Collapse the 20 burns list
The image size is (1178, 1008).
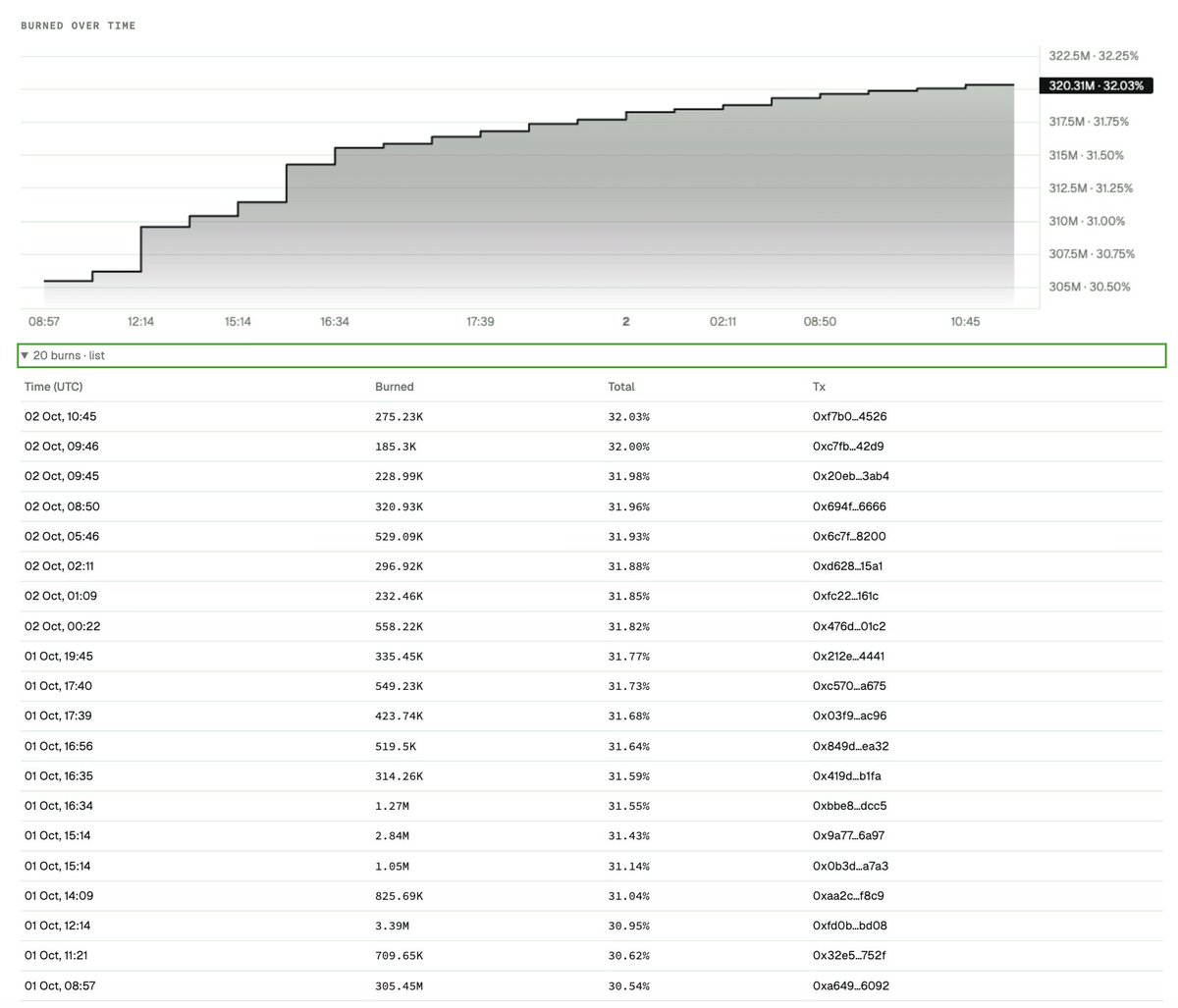pyautogui.click(x=591, y=355)
